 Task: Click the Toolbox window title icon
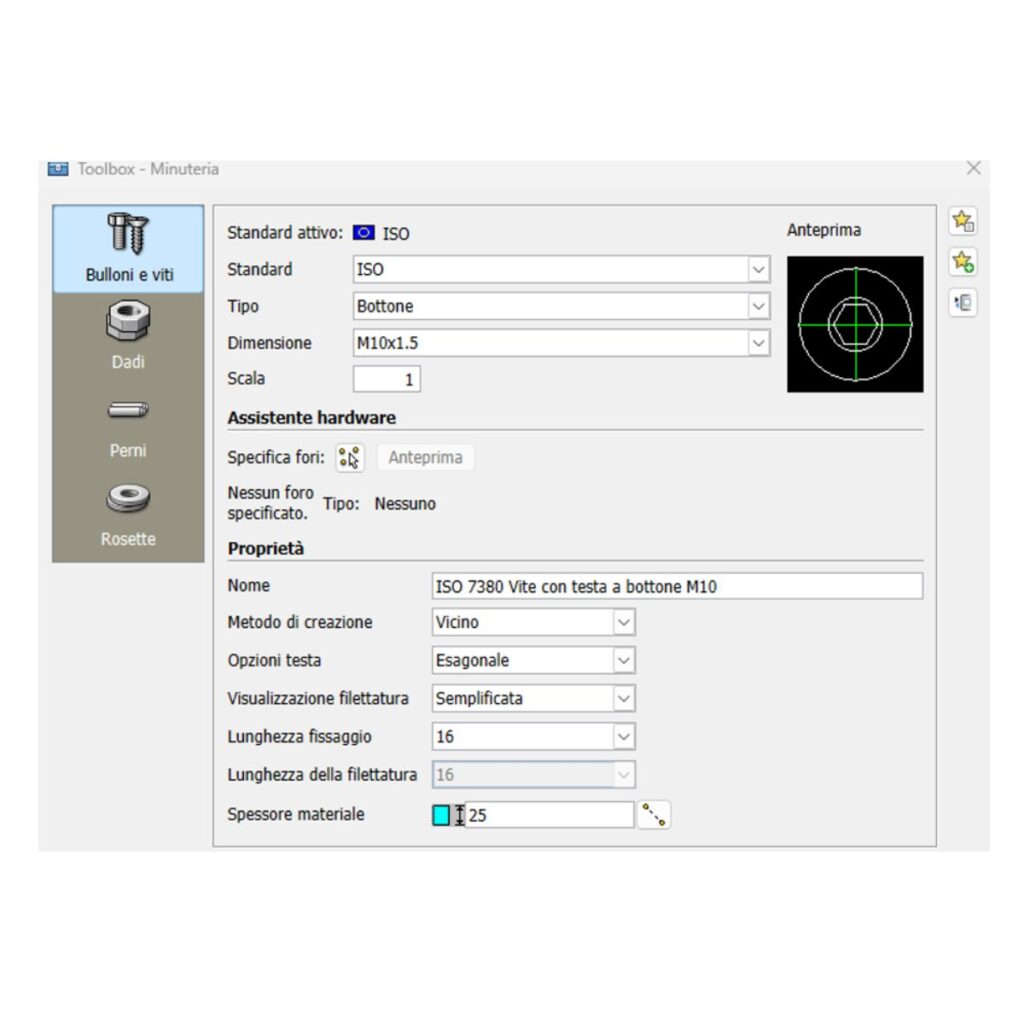(58, 168)
